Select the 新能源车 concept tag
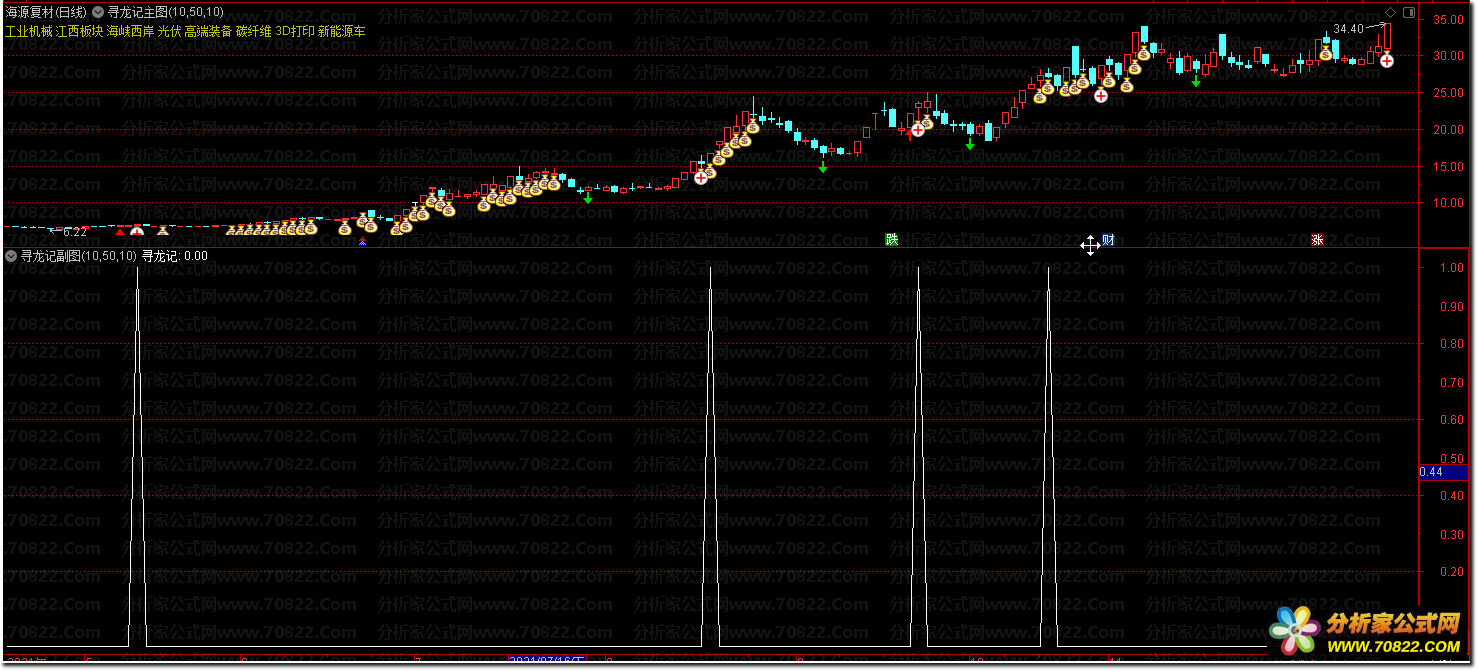 point(342,31)
